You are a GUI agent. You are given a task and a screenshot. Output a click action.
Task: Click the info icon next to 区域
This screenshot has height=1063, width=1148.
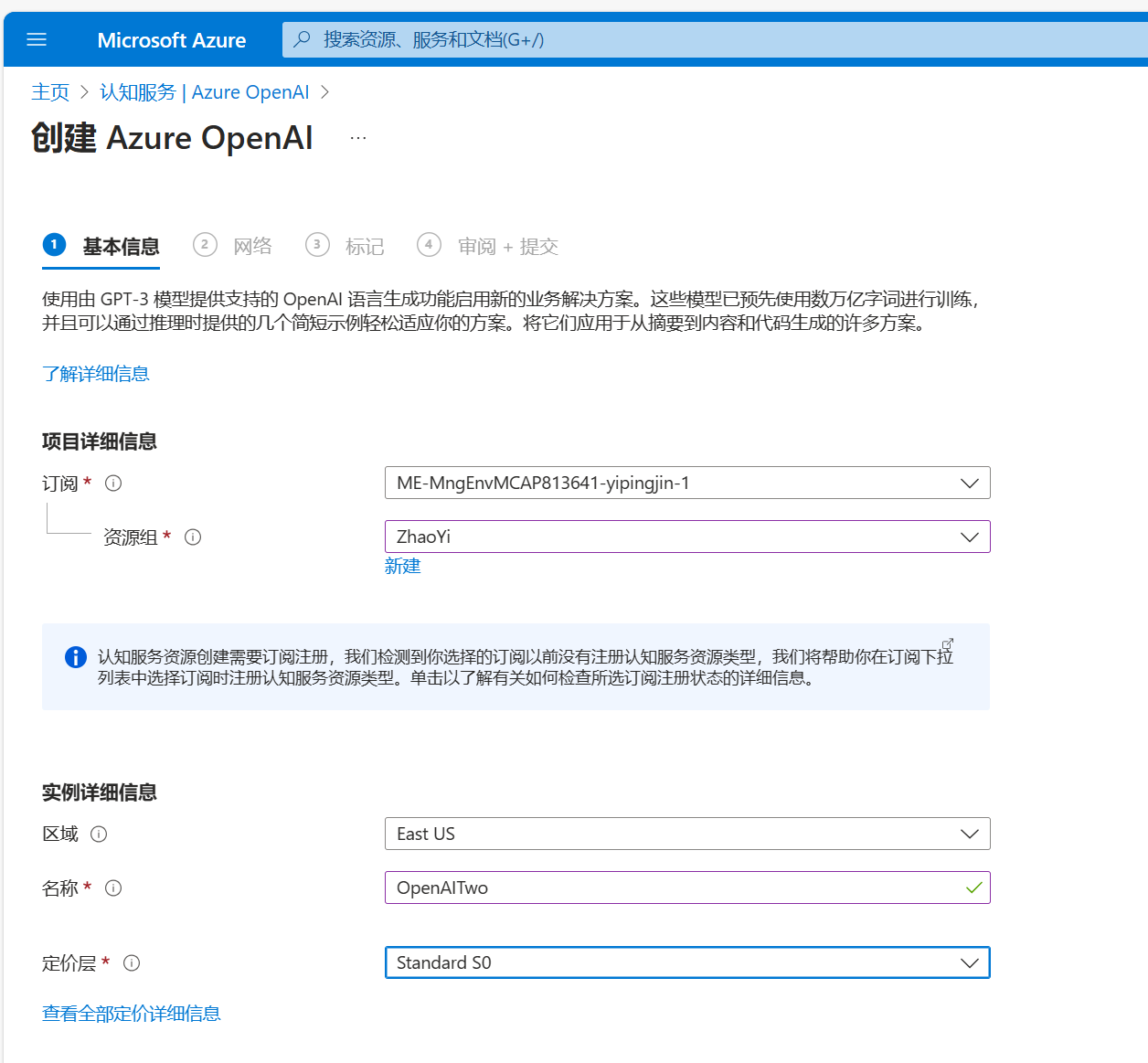99,834
